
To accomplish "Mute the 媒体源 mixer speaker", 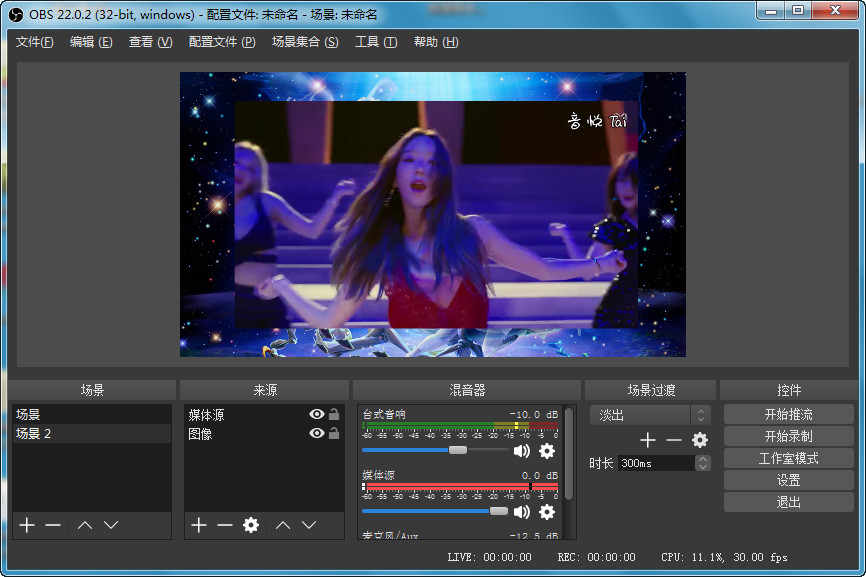I will (521, 512).
